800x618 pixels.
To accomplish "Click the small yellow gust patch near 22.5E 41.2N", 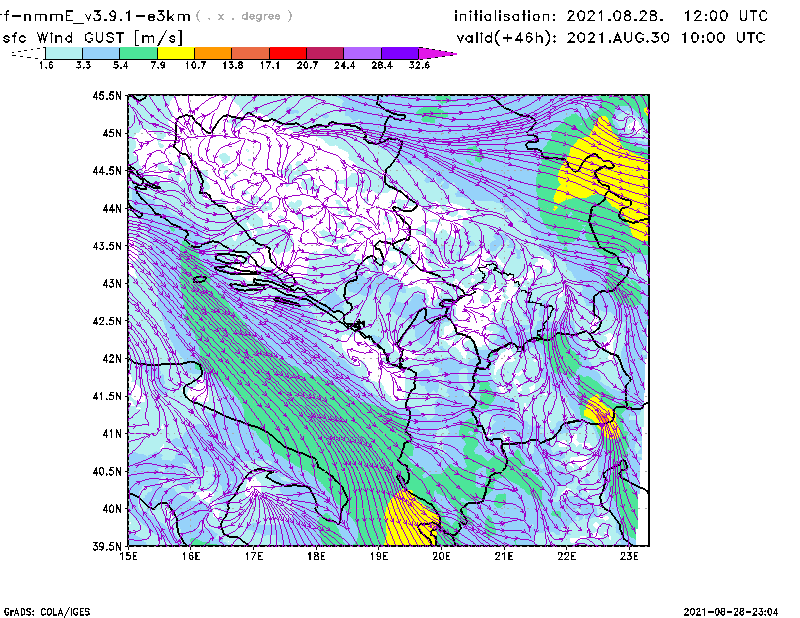I will pos(603,416).
